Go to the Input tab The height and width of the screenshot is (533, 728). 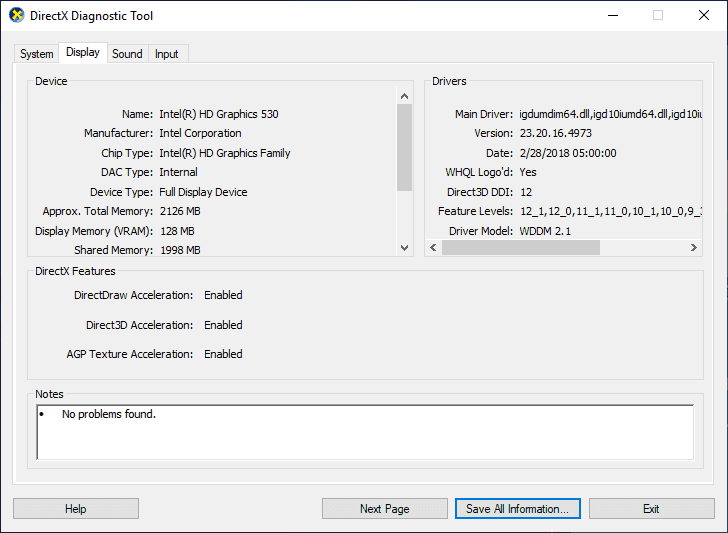[167, 54]
